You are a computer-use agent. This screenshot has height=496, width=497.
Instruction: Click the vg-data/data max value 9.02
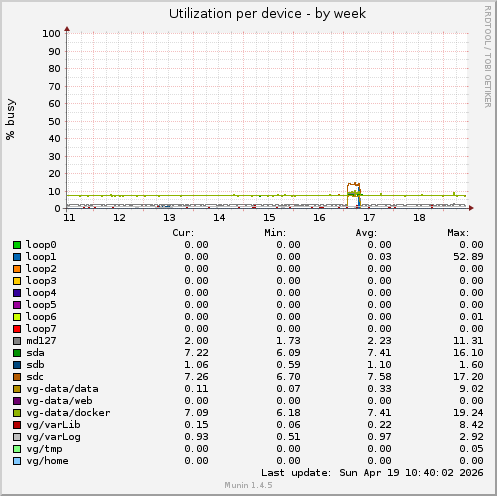coord(471,389)
